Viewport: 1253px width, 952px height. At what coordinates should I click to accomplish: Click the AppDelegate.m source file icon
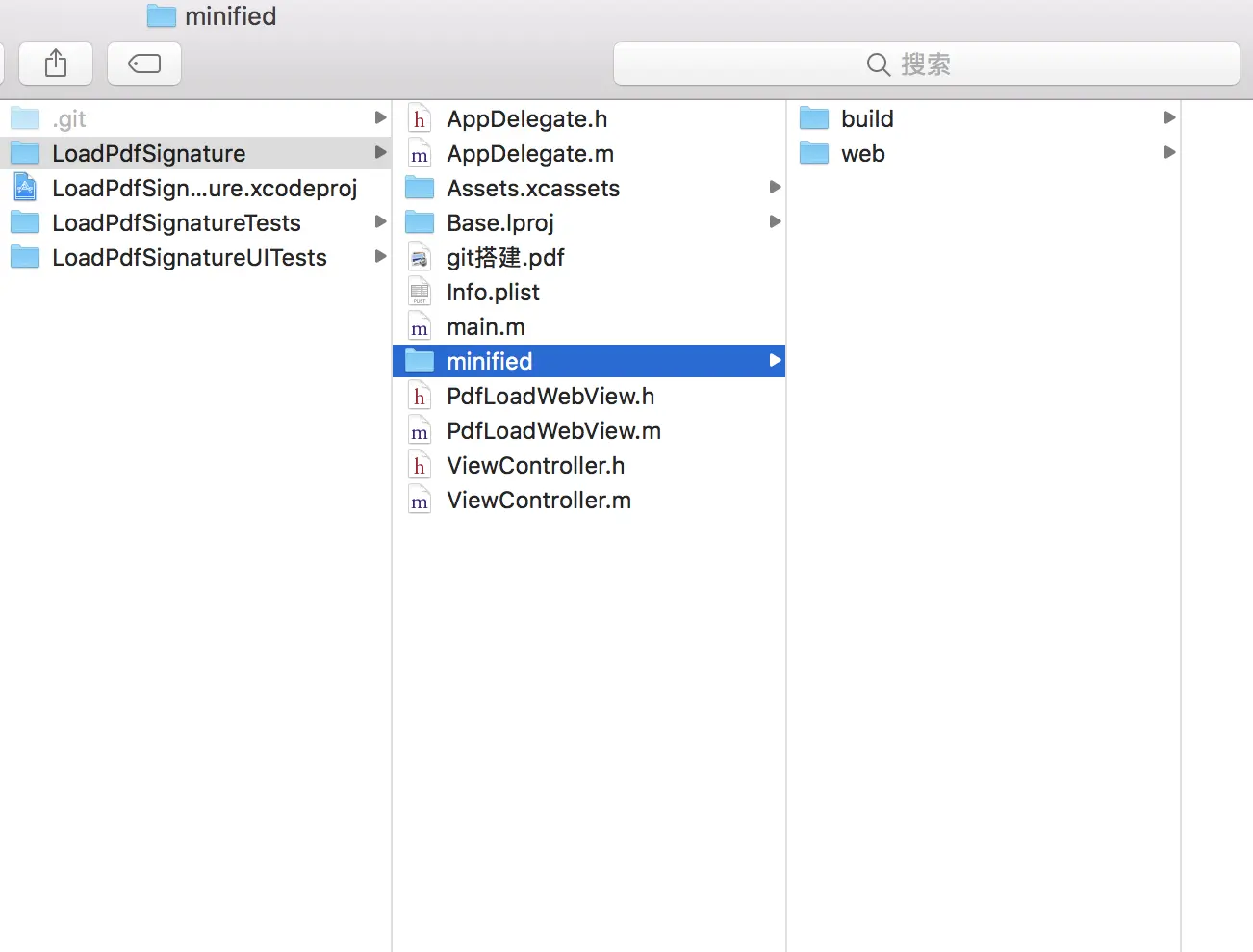point(420,153)
